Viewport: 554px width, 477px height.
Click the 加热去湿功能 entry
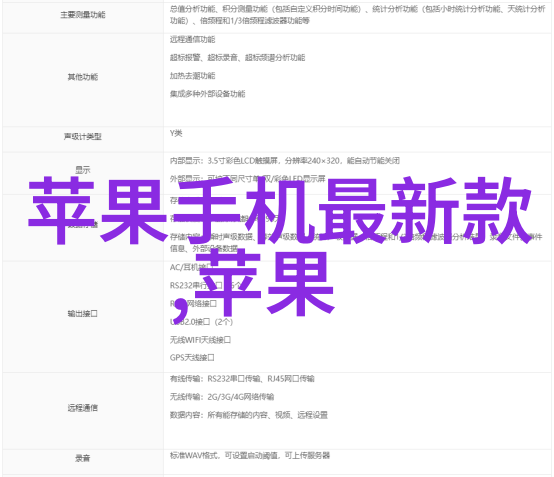193,76
